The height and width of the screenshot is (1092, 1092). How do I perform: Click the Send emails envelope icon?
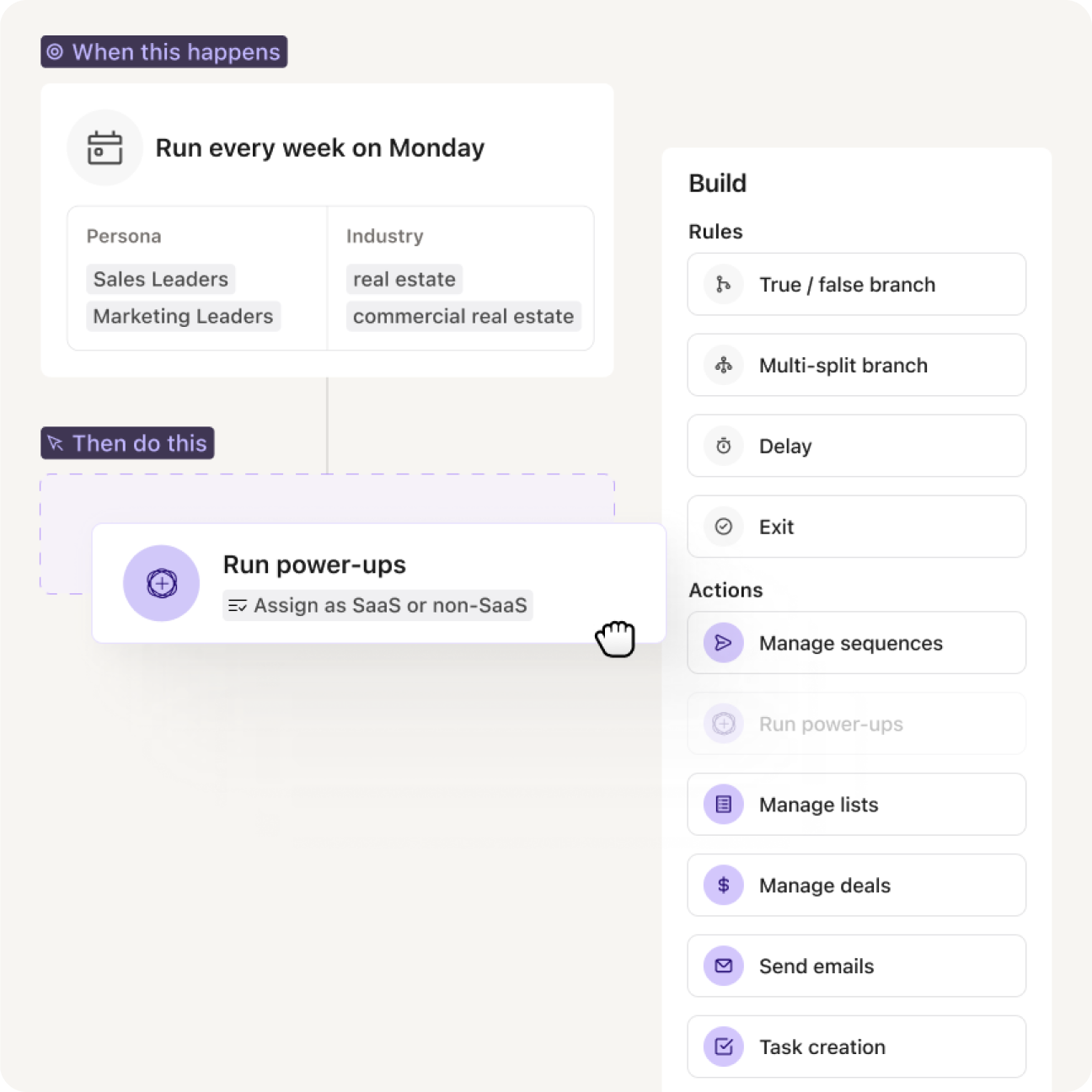point(722,966)
